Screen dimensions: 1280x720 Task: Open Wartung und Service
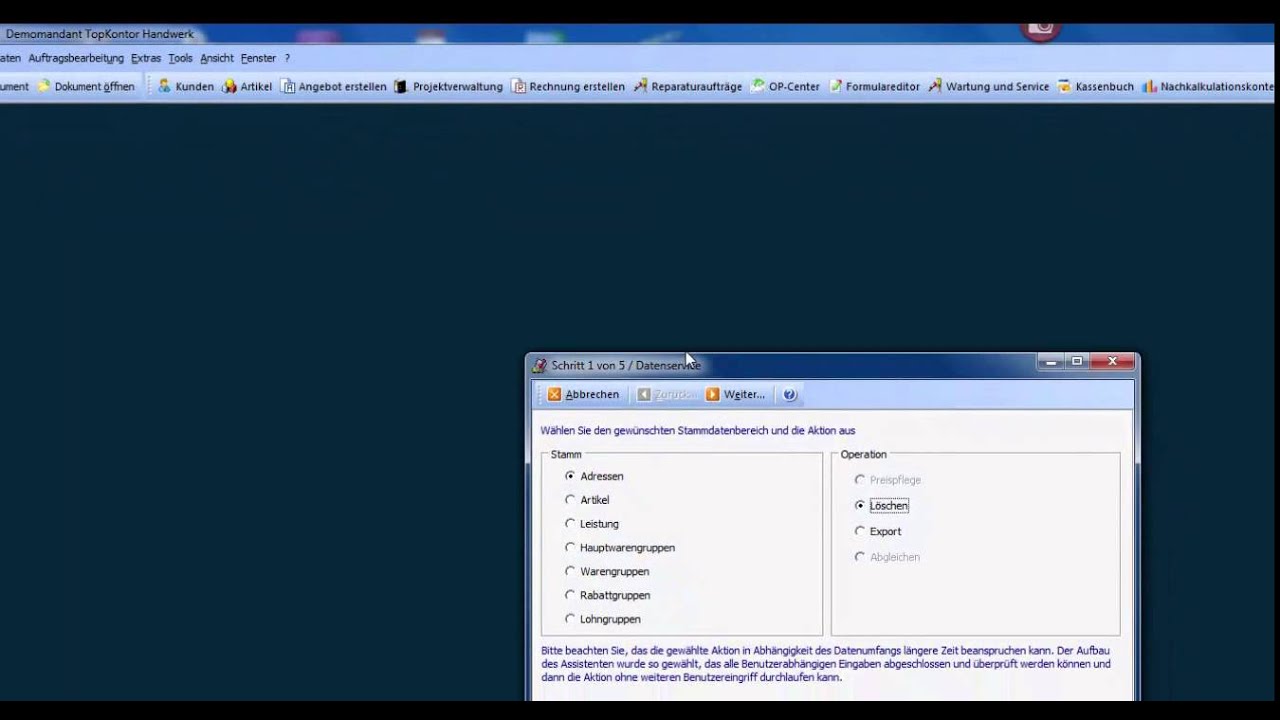click(x=989, y=87)
